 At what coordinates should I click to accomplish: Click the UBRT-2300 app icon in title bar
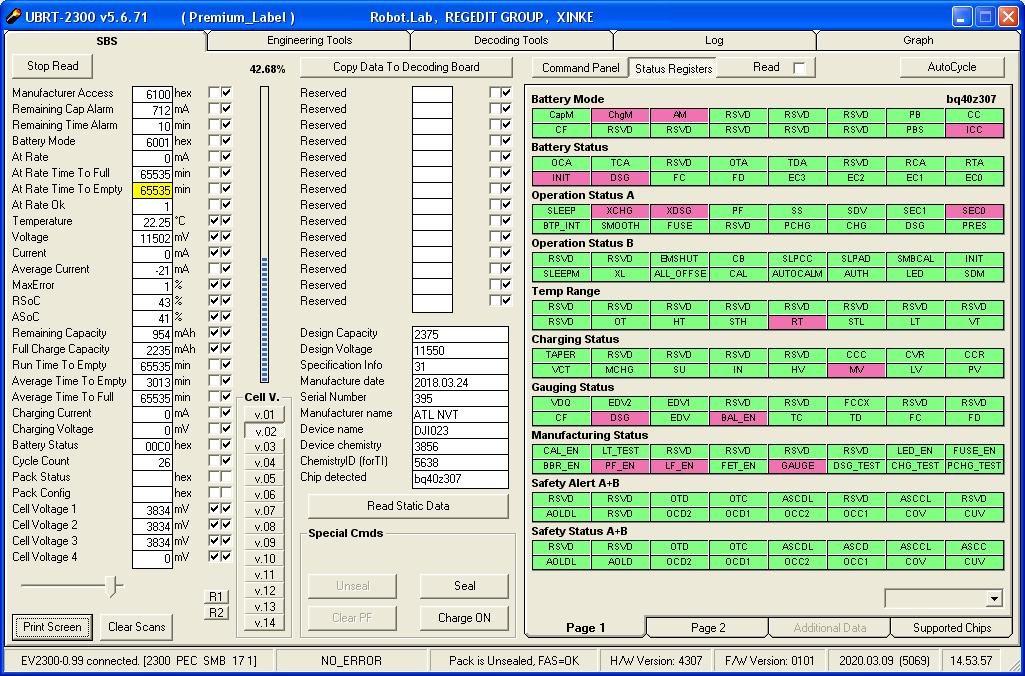pos(12,16)
